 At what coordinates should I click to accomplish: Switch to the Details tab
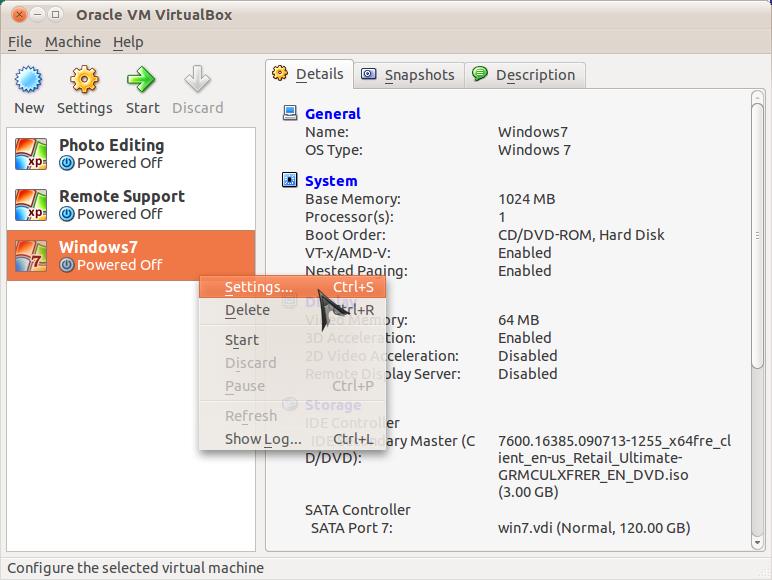[x=310, y=74]
